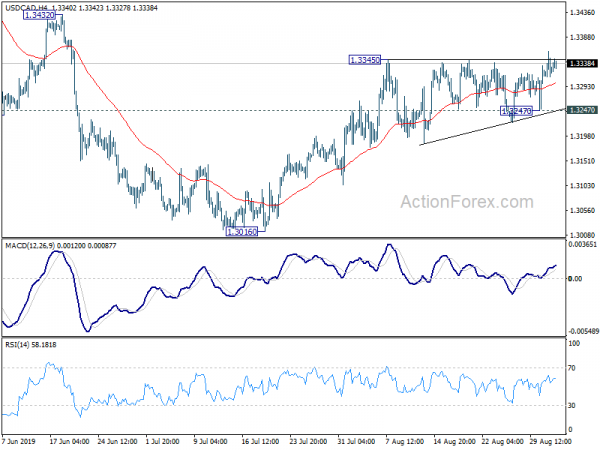The image size is (600, 450).
Task: Click the 31 Jul 04:00 time label
Action: pos(357,442)
